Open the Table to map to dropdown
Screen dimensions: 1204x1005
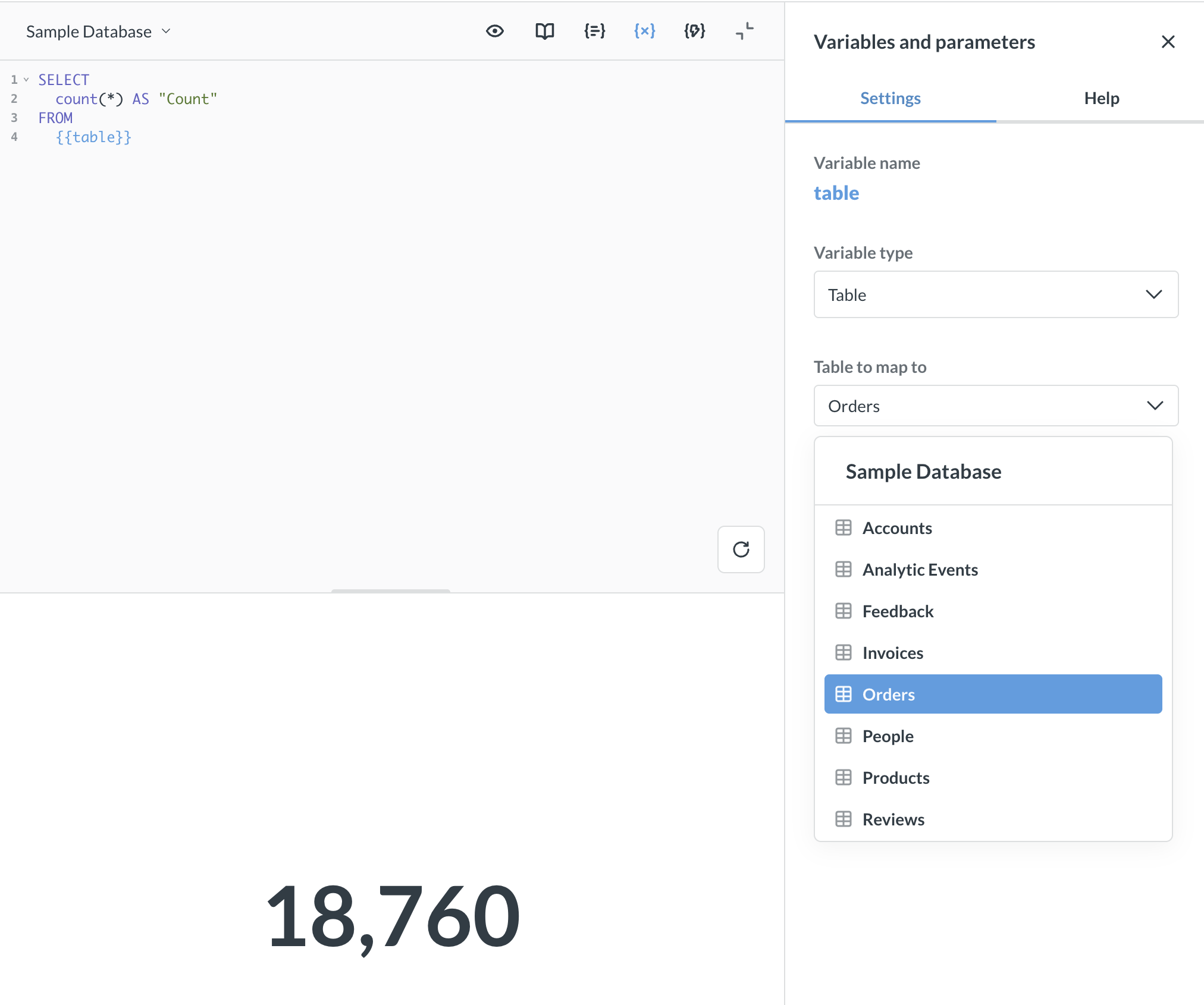point(995,406)
